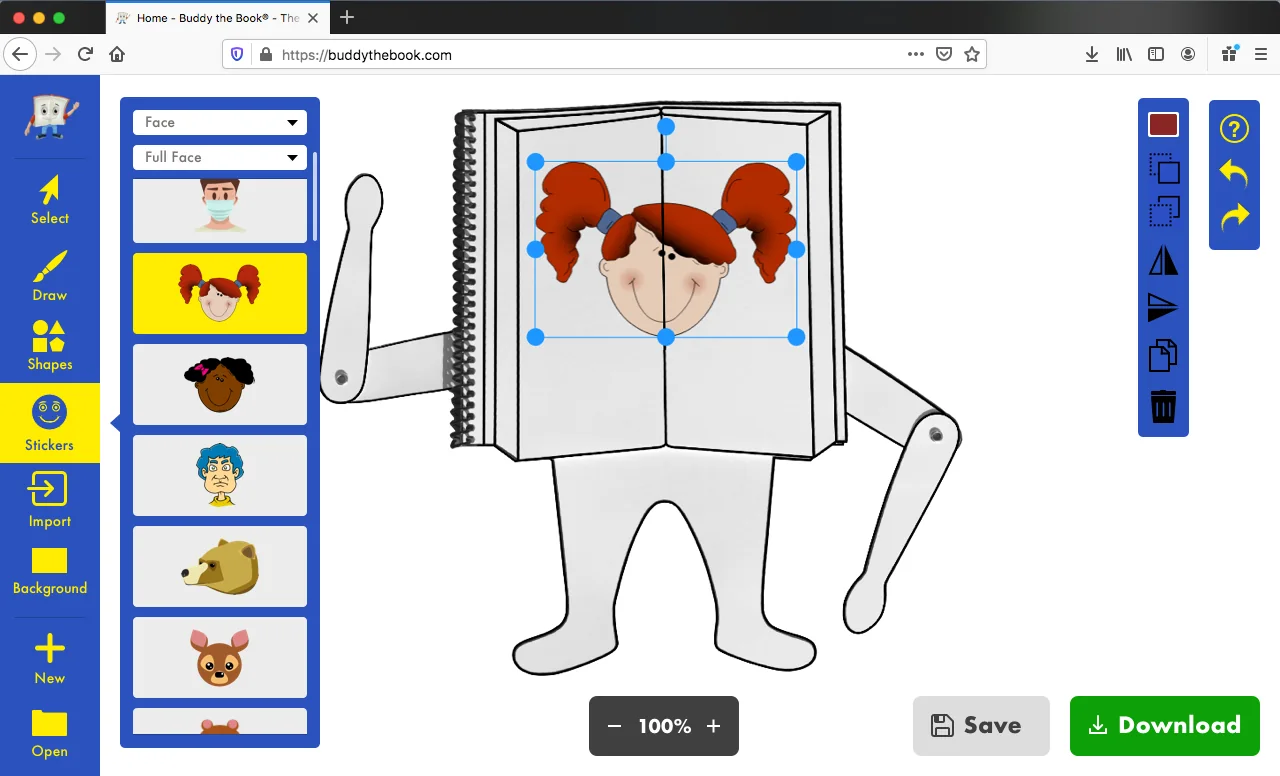Flip the sticker horizontally

1164,261
